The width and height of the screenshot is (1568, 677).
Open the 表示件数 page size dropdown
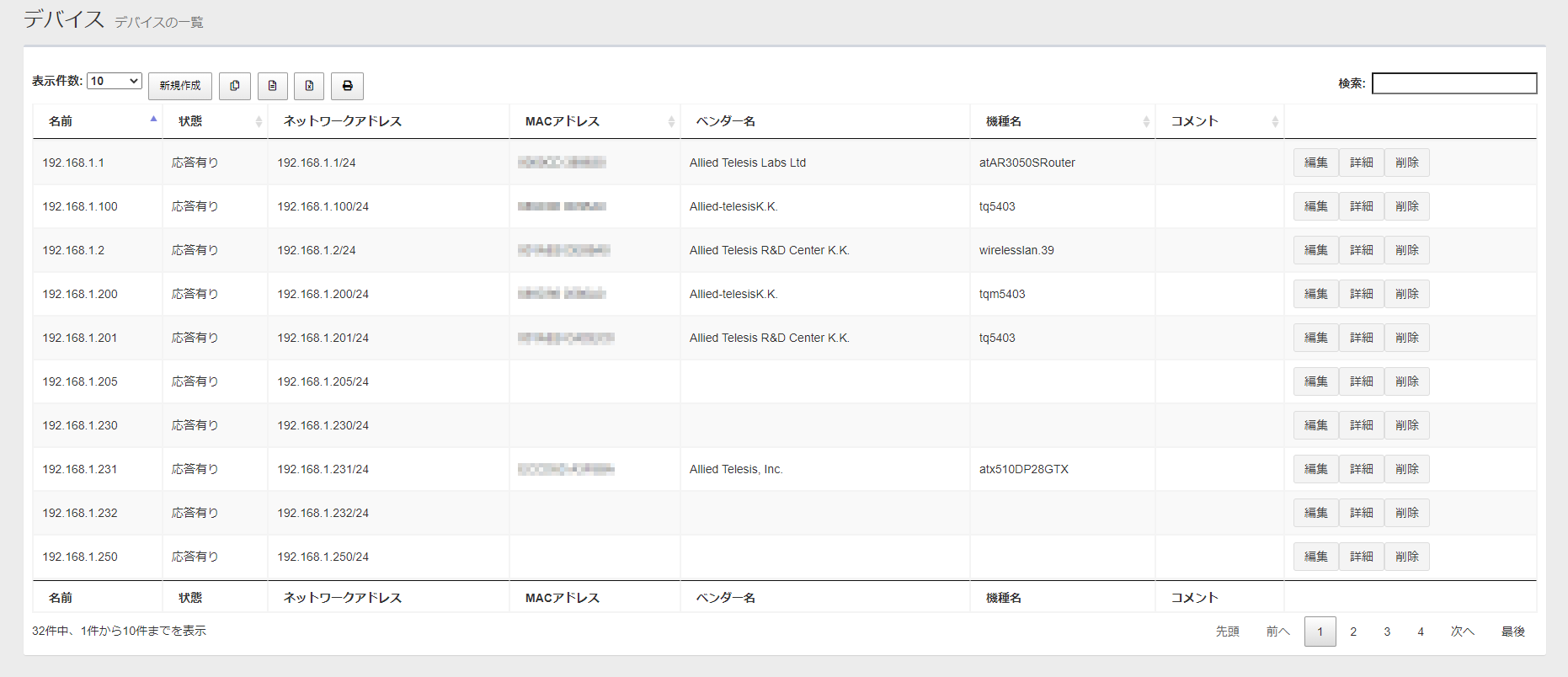click(x=115, y=81)
